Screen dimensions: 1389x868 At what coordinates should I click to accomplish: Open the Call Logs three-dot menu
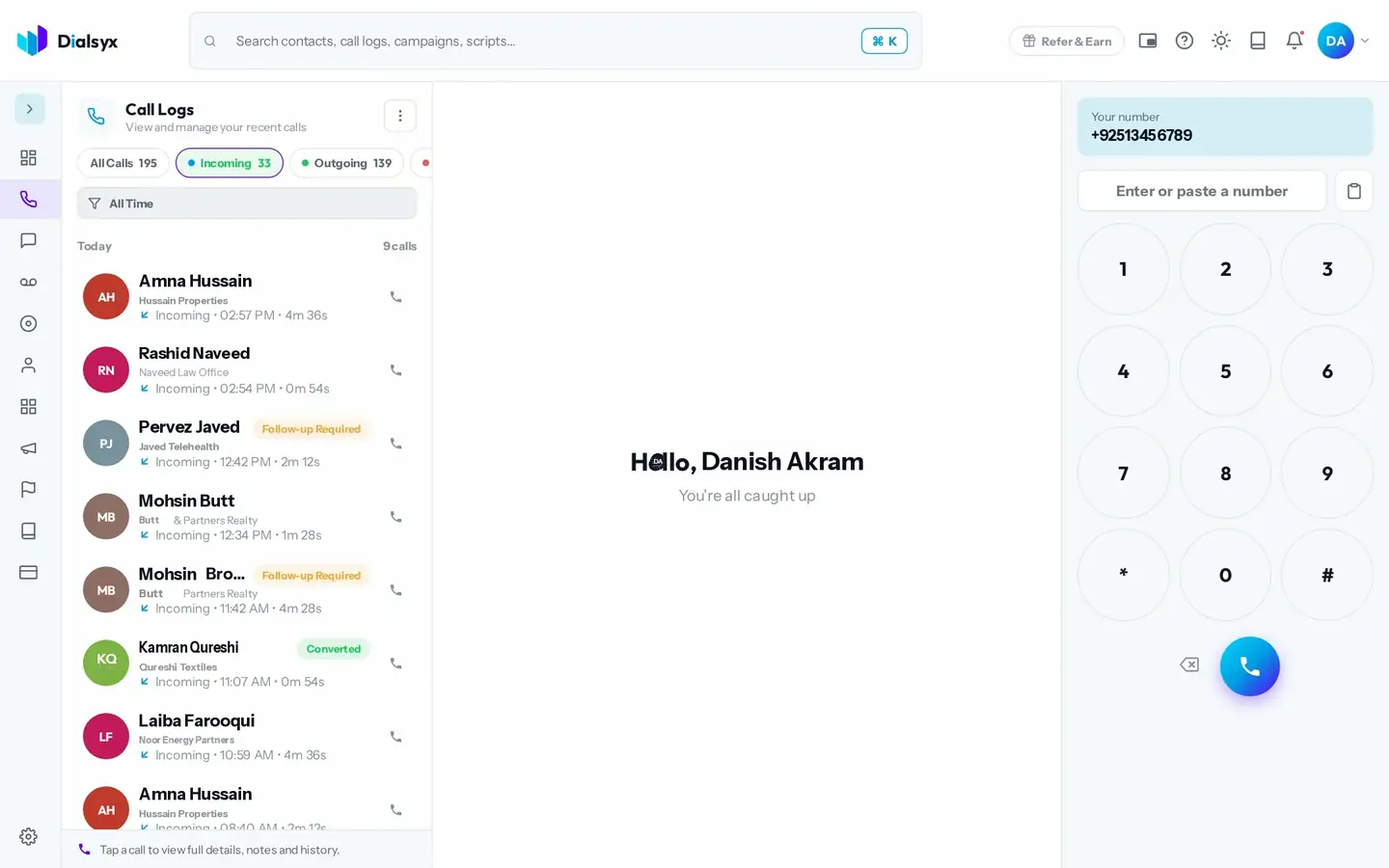[x=400, y=116]
